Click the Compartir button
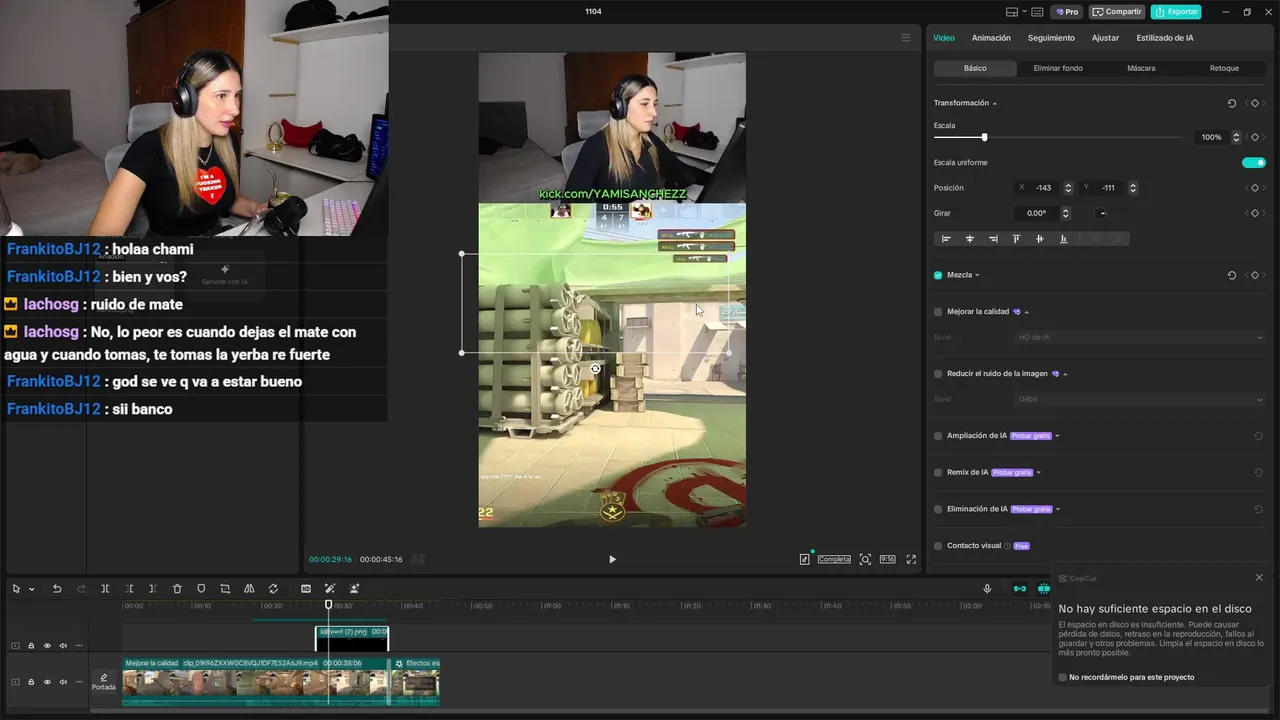This screenshot has height=720, width=1280. tap(1117, 12)
